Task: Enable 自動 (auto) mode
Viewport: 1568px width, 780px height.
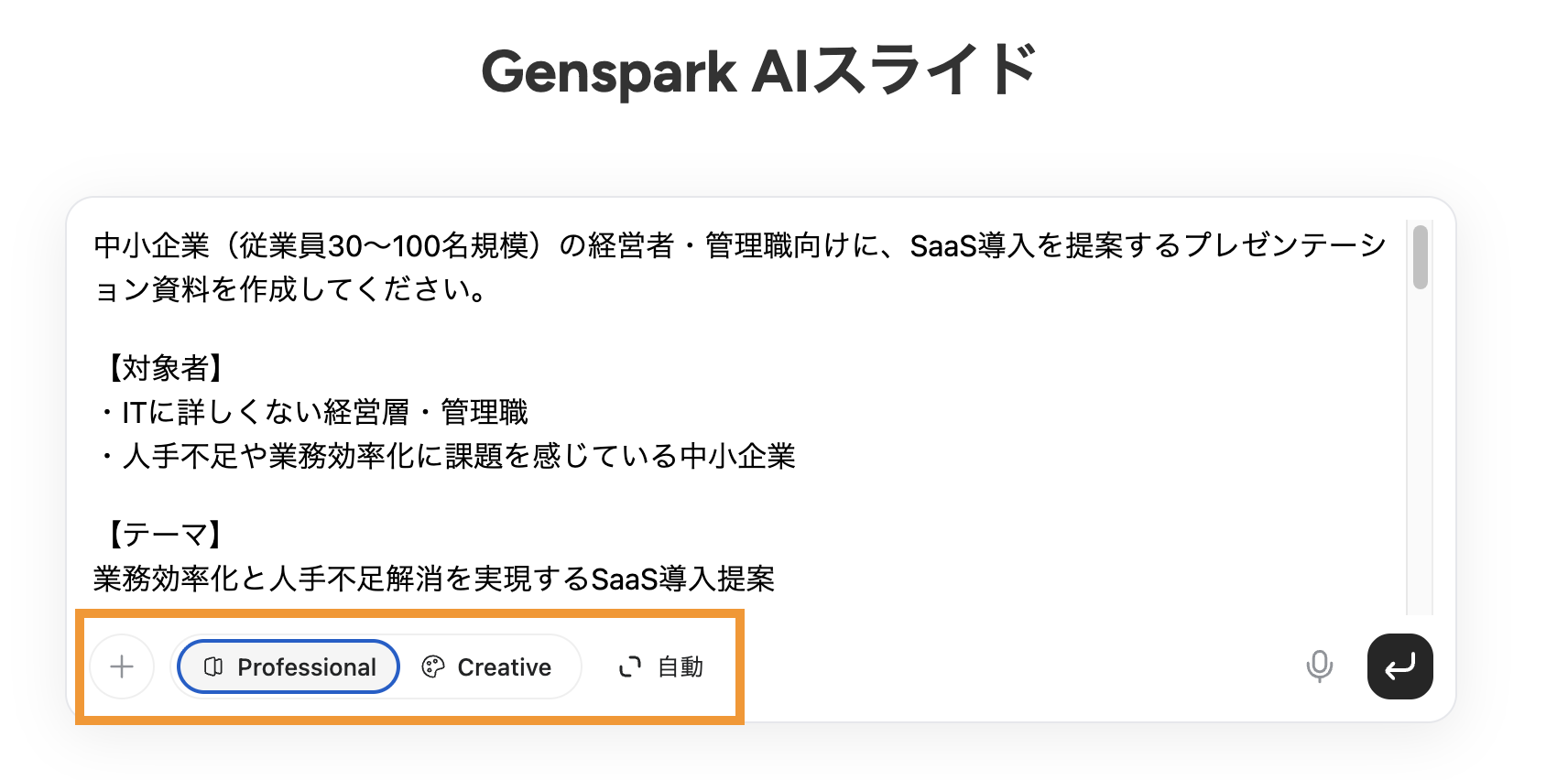Action: pos(659,666)
